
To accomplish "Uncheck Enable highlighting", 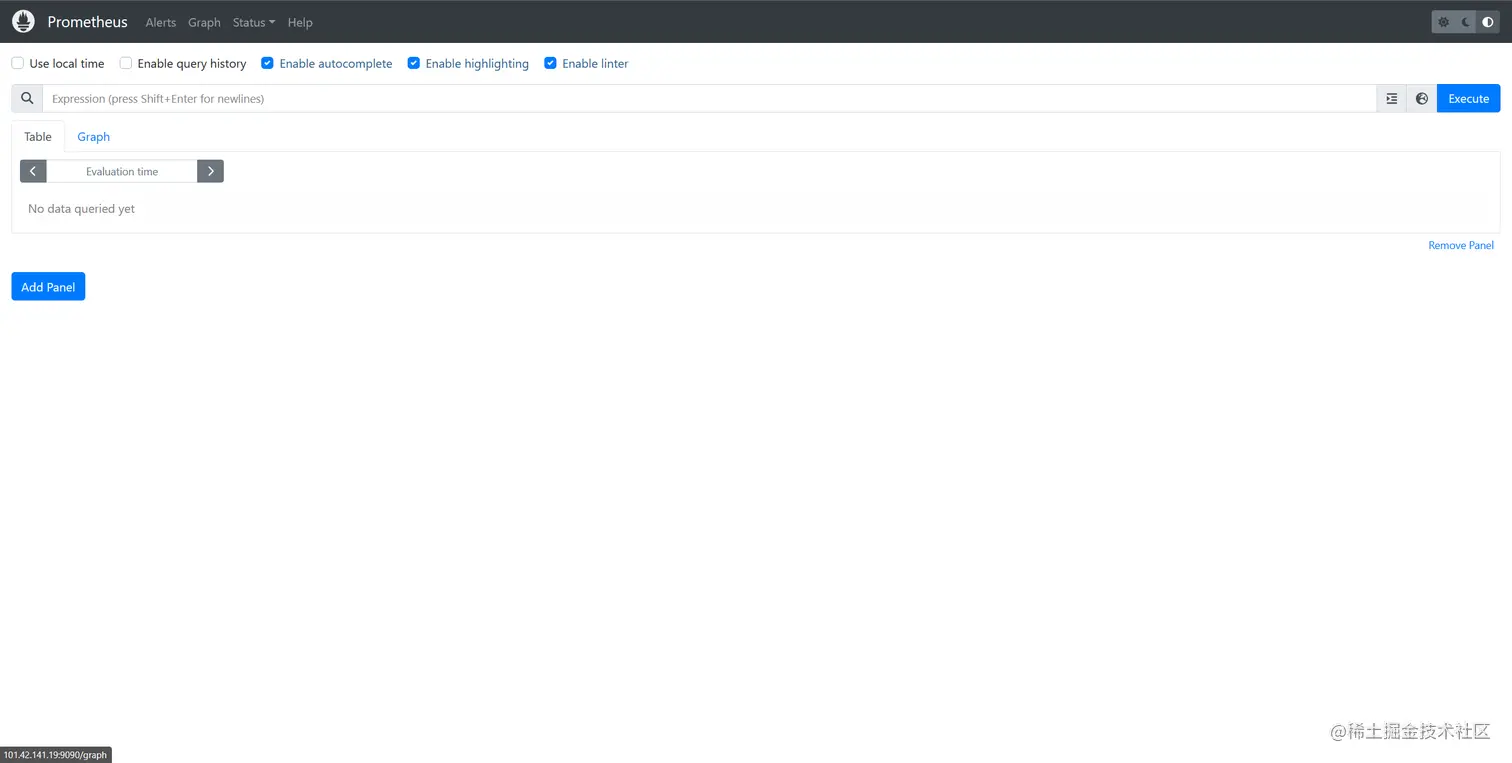I will 413,63.
